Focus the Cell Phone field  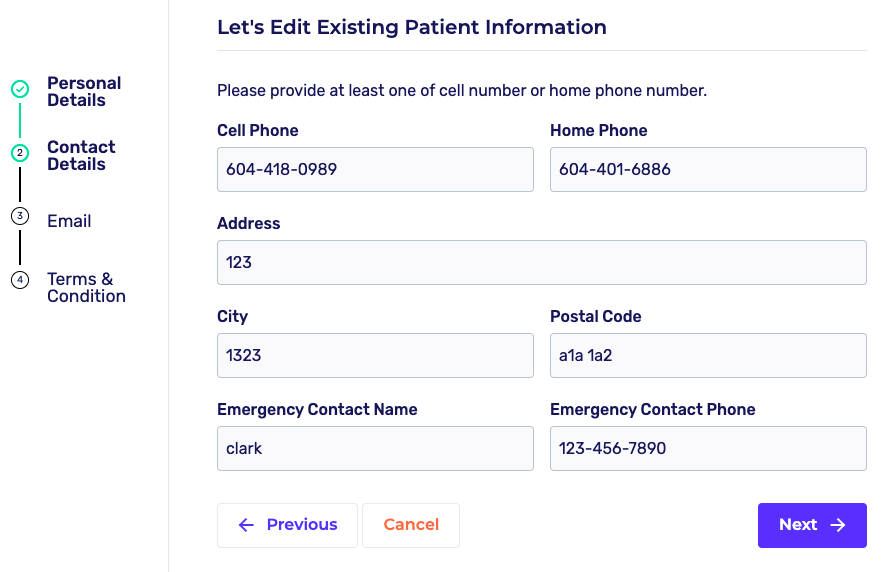[x=375, y=170]
